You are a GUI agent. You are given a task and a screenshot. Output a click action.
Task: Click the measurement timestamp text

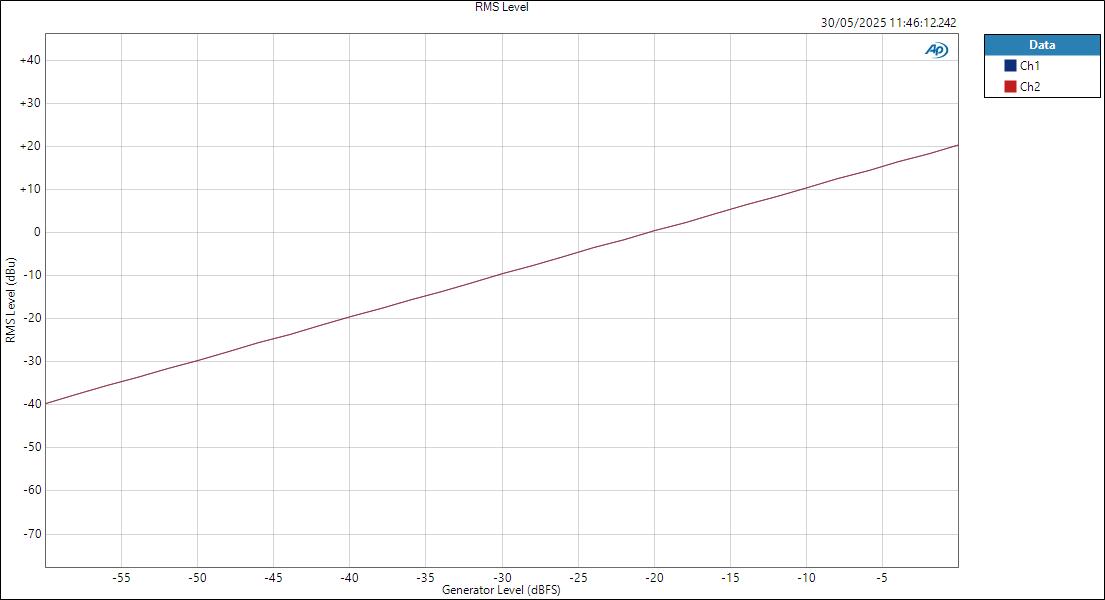coord(888,20)
